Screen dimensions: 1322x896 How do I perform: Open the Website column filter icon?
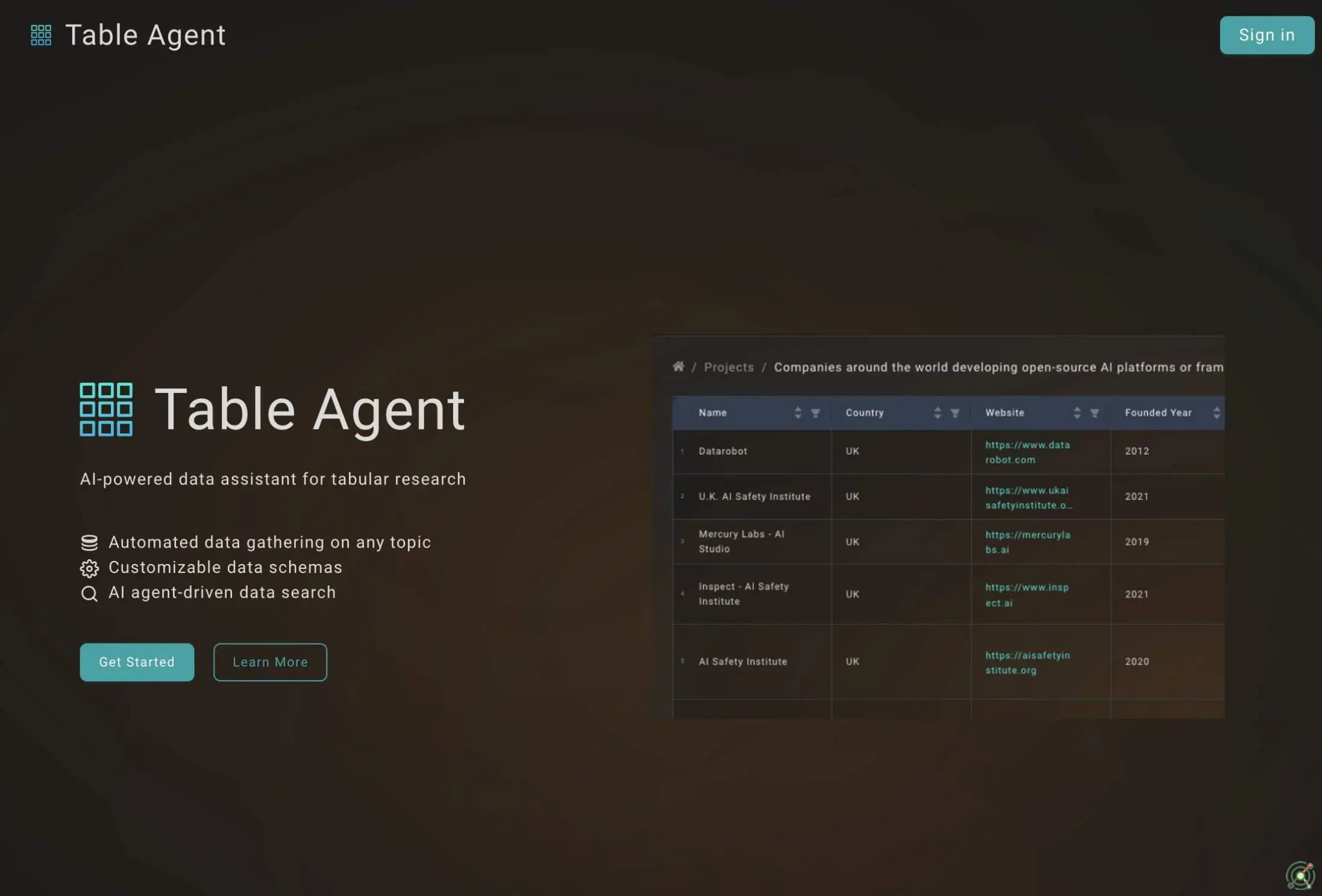tap(1095, 413)
